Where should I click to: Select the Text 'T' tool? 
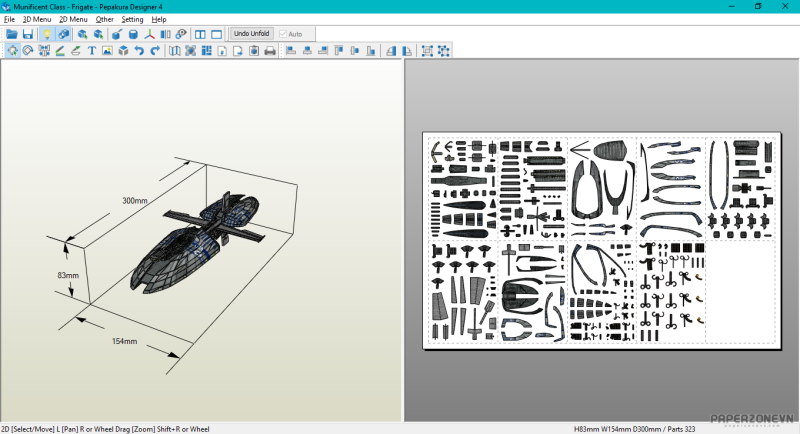(x=92, y=51)
